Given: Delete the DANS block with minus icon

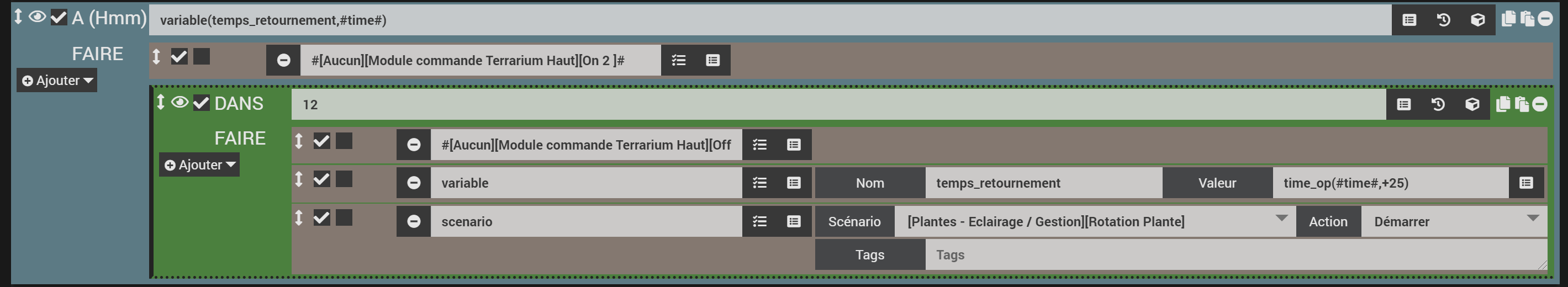Looking at the screenshot, I should tap(1540, 104).
